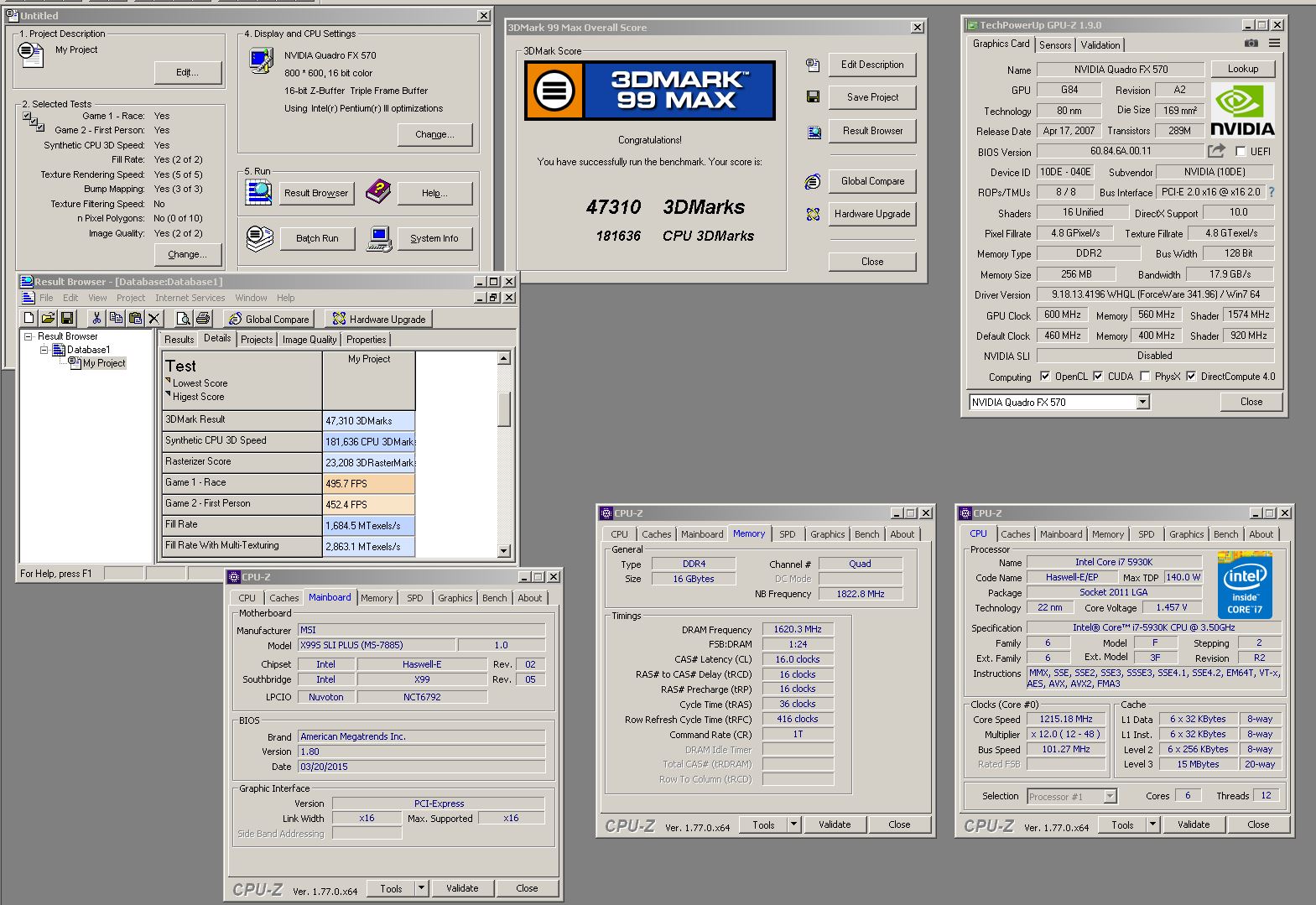
Task: Click the Copy icon in Result Browser toolbar
Action: coord(116,318)
